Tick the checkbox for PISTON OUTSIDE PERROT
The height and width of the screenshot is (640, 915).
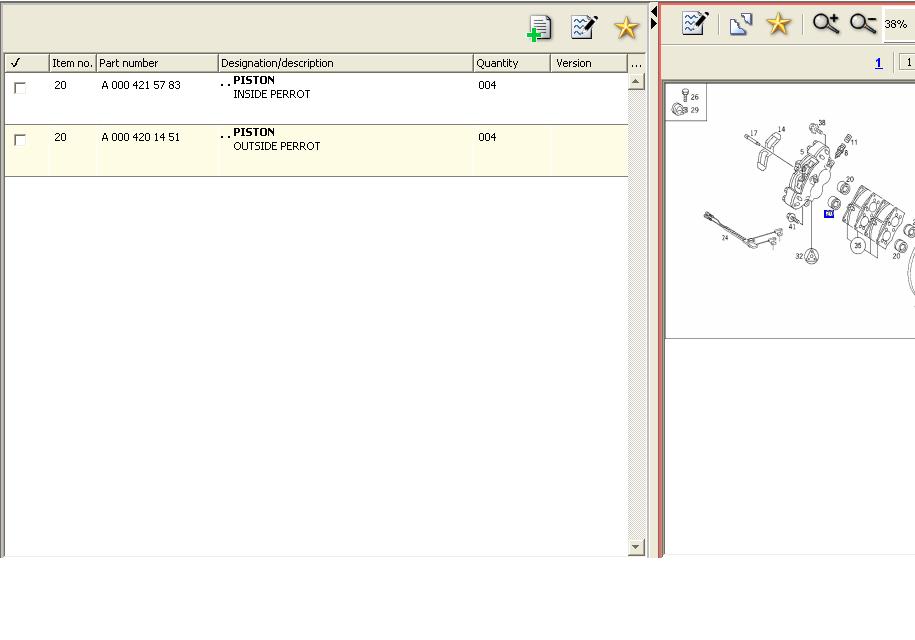click(20, 140)
